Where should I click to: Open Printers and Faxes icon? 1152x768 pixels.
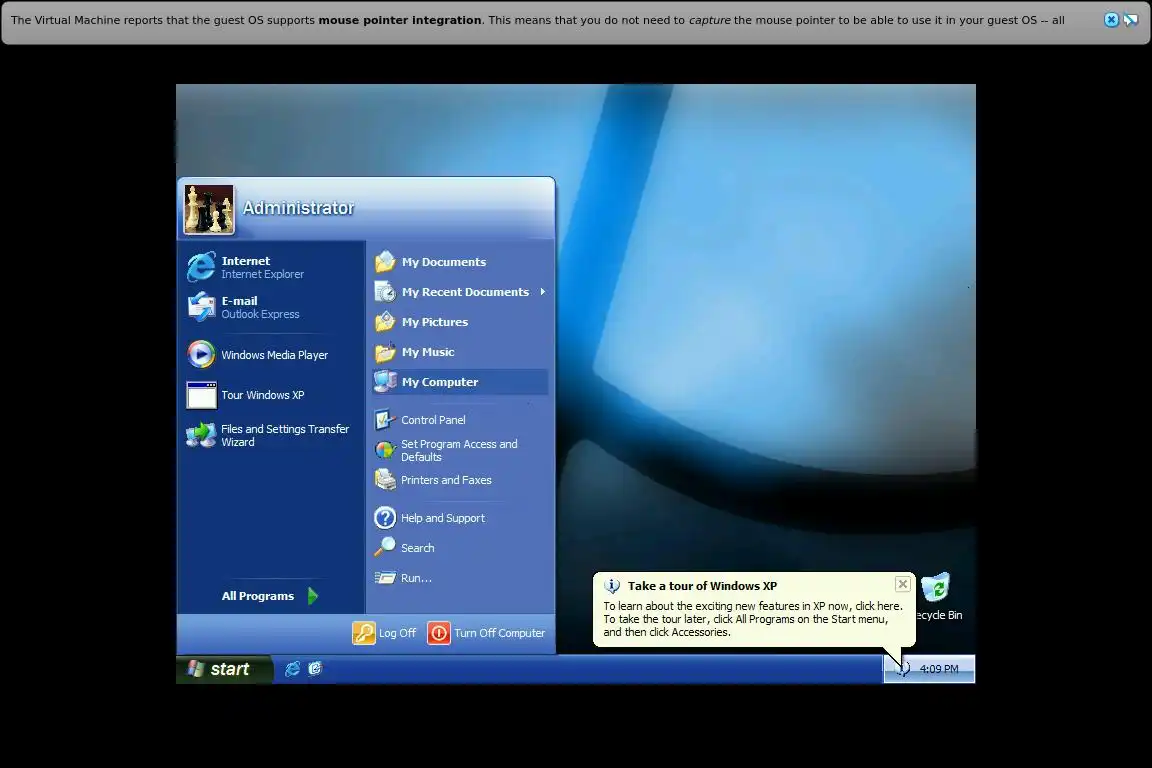385,480
